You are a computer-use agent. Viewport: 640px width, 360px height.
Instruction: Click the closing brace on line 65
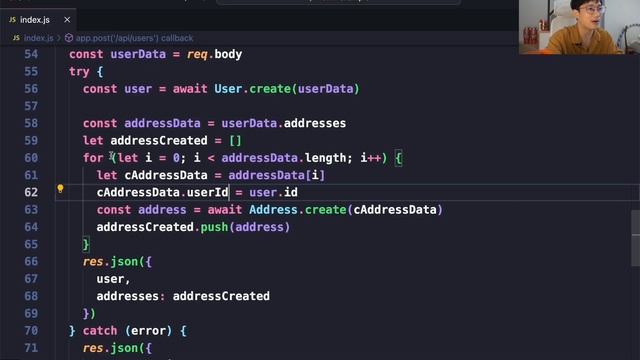(86, 244)
